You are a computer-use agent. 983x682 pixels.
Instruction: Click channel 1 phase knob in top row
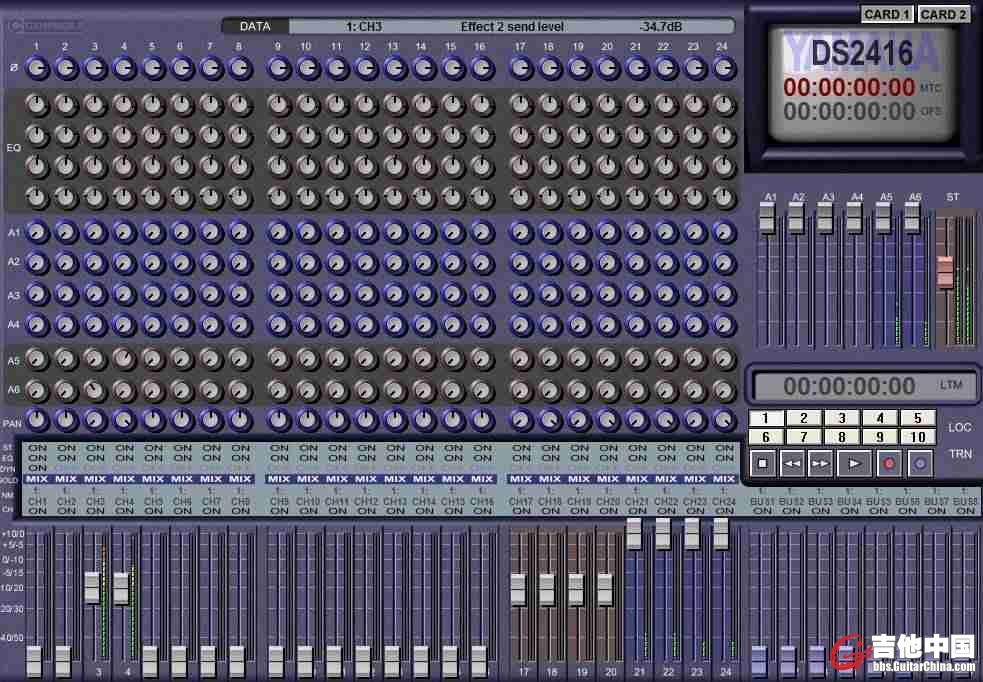(37, 69)
